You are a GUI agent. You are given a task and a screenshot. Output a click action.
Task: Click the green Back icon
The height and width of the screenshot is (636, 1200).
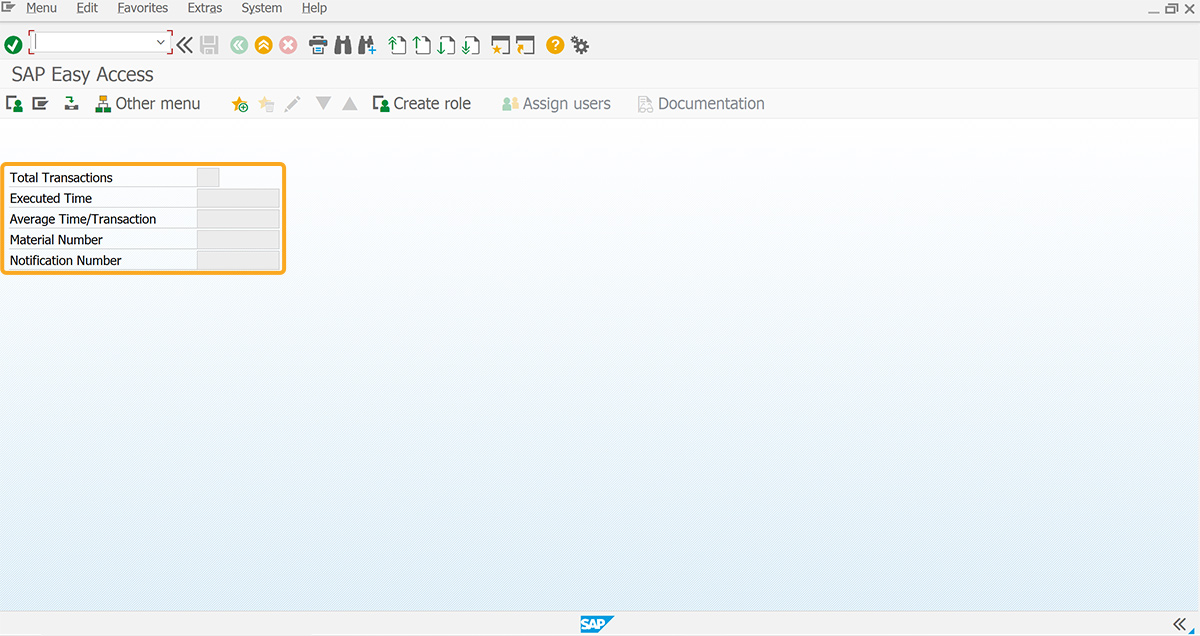click(x=239, y=45)
